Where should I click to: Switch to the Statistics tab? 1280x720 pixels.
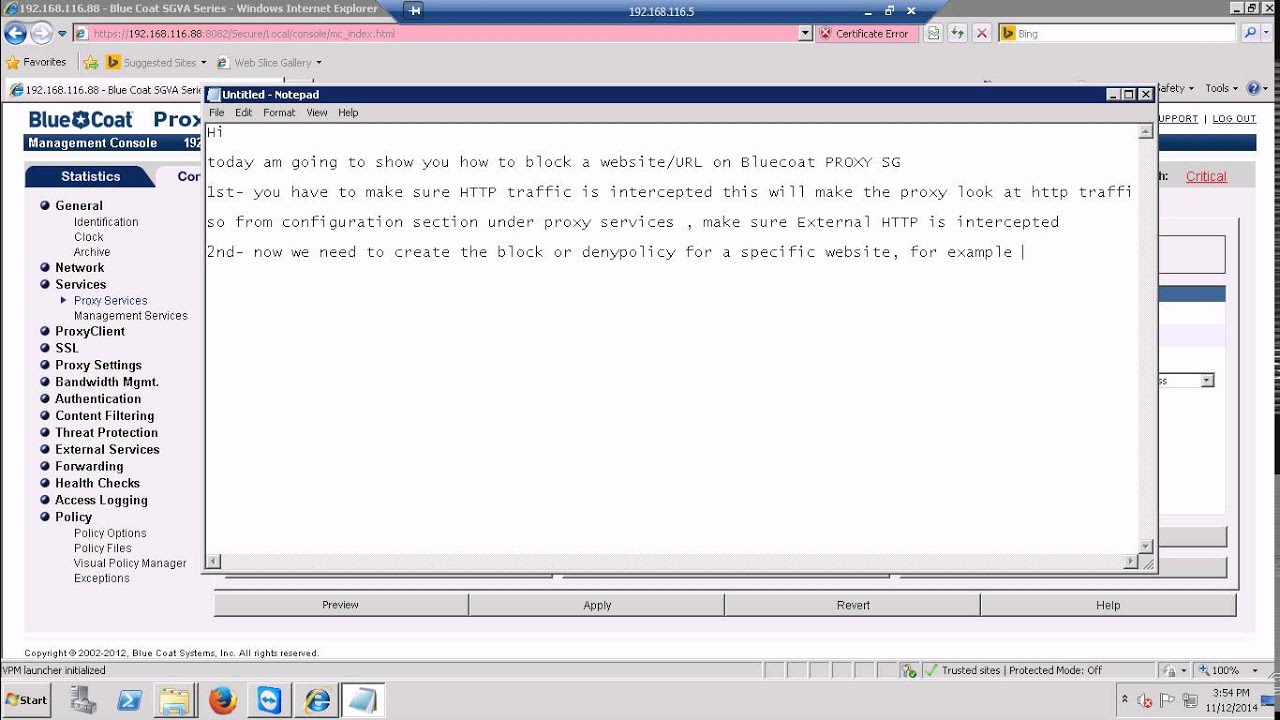[90, 176]
